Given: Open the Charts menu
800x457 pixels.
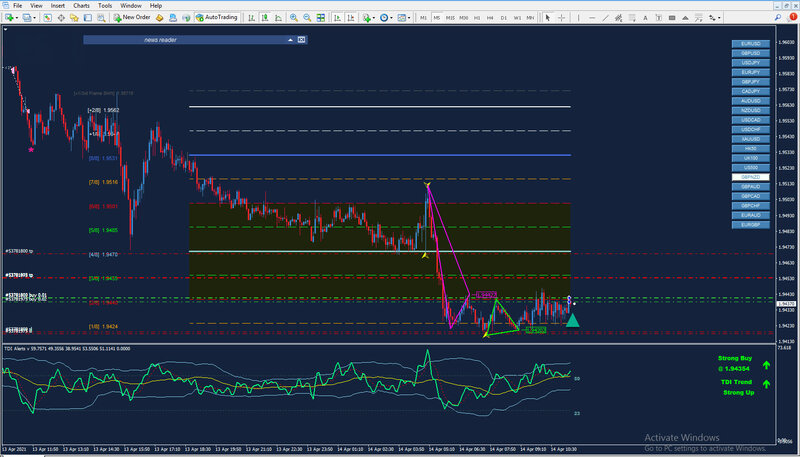Looking at the screenshot, I should [82, 6].
